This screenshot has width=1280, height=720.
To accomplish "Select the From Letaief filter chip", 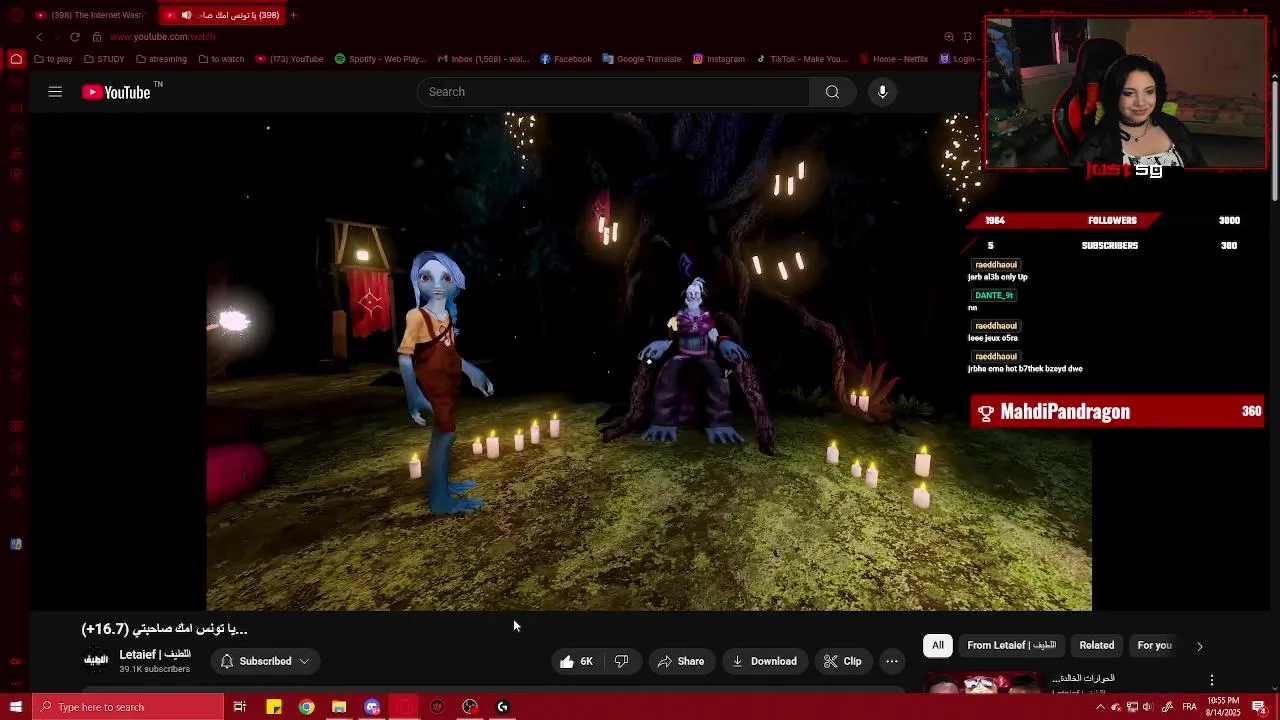I will tap(1011, 645).
